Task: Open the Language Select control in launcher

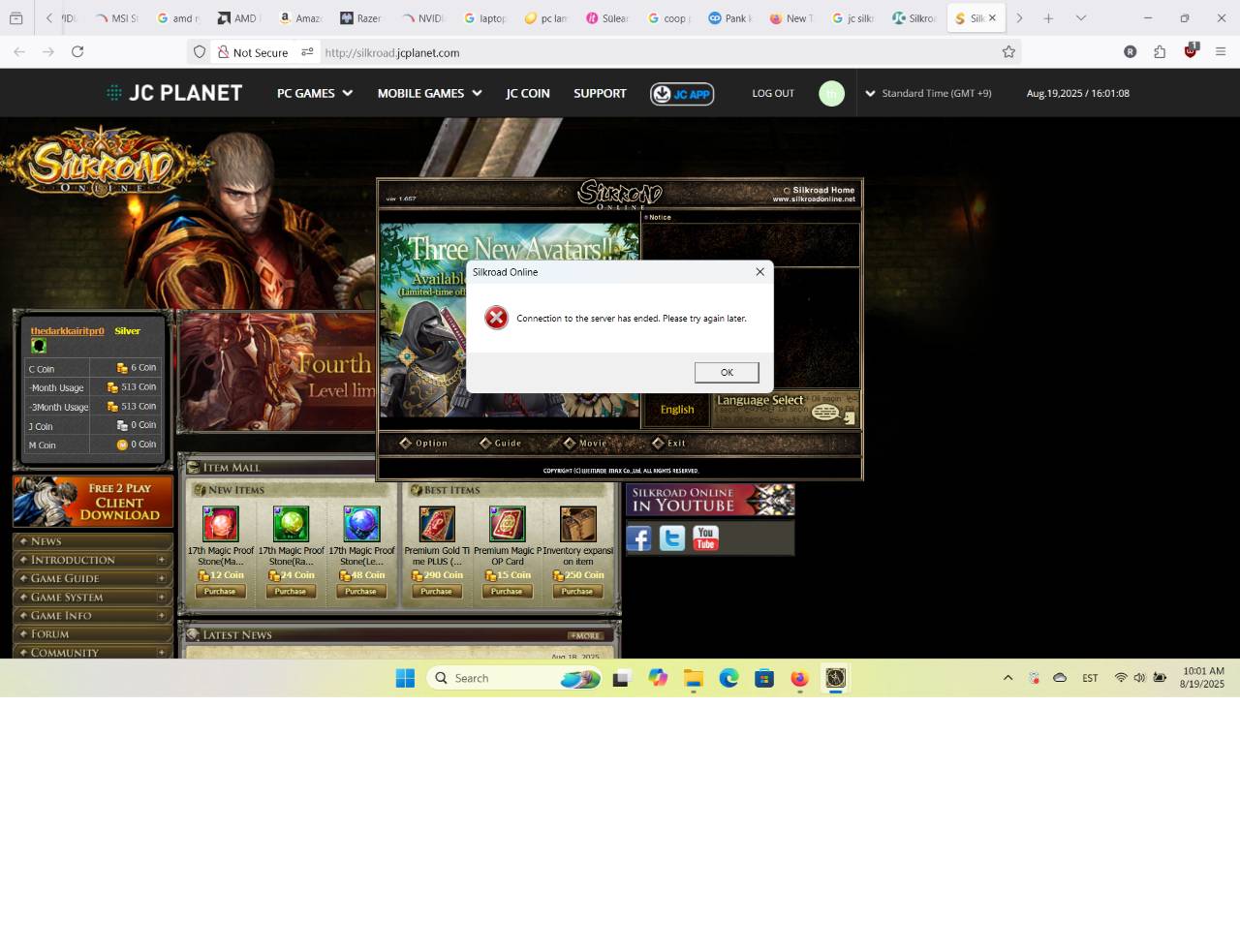Action: pos(786,409)
